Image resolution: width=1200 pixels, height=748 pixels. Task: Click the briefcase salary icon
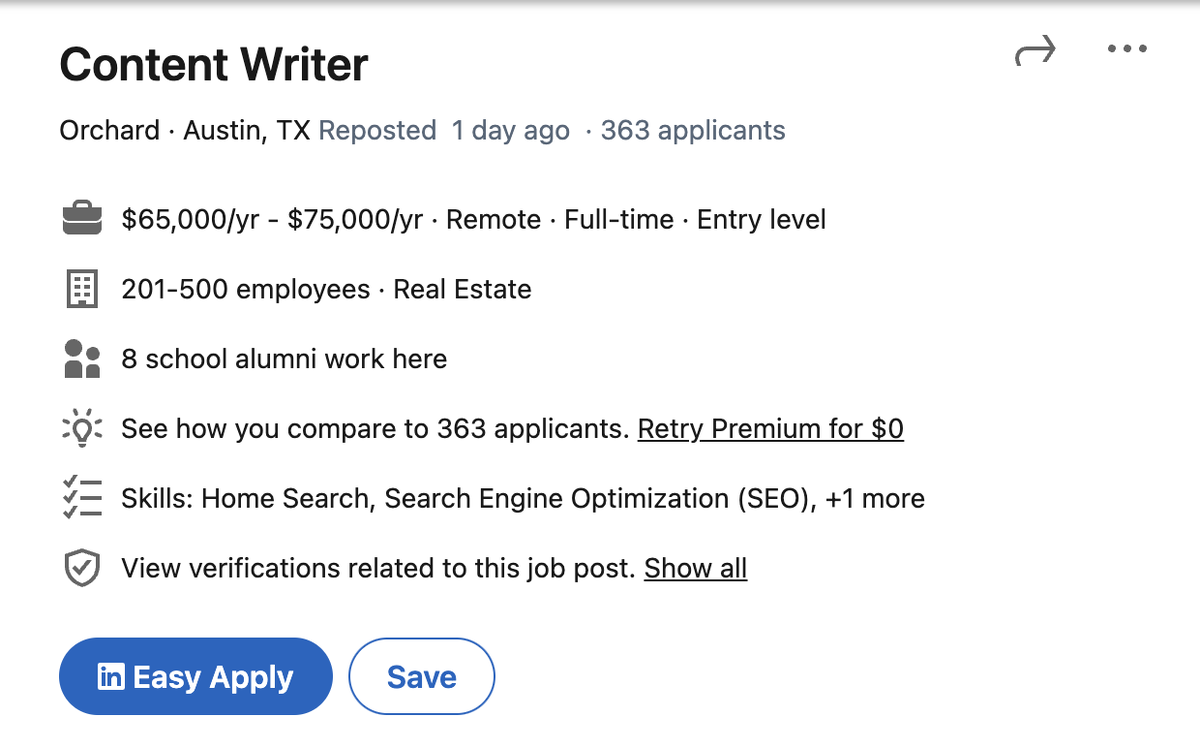tap(82, 220)
